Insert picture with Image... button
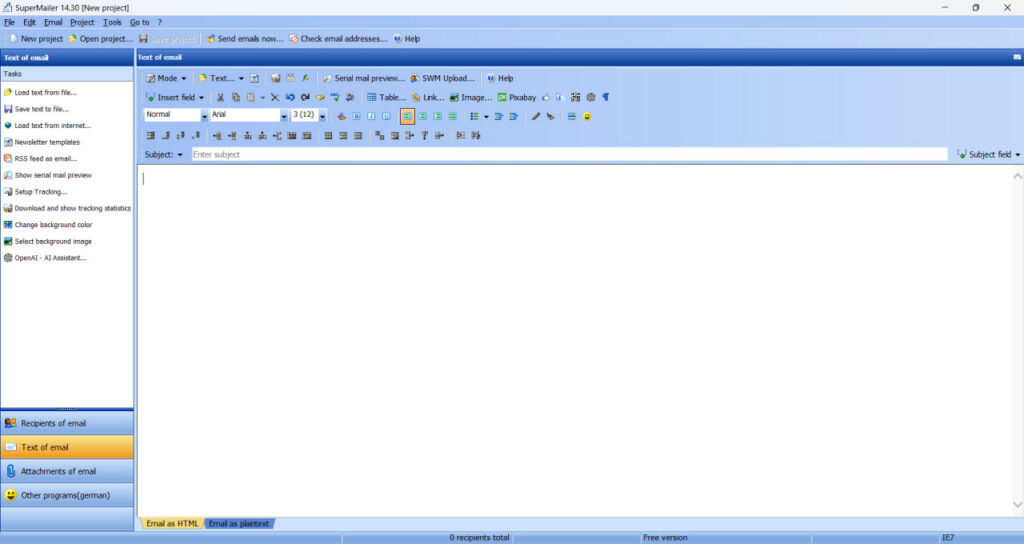This screenshot has height=544, width=1024. click(470, 97)
